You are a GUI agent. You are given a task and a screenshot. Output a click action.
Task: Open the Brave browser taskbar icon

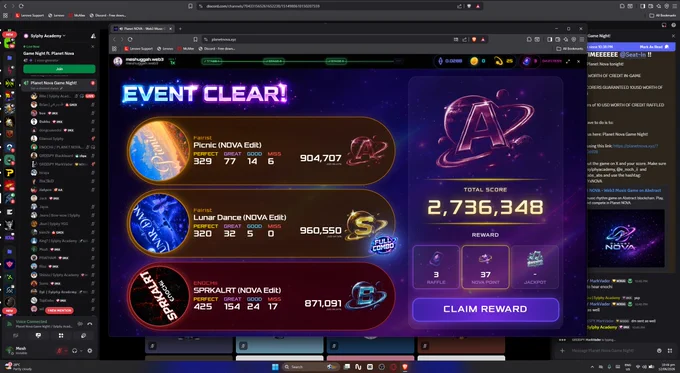click(405, 367)
